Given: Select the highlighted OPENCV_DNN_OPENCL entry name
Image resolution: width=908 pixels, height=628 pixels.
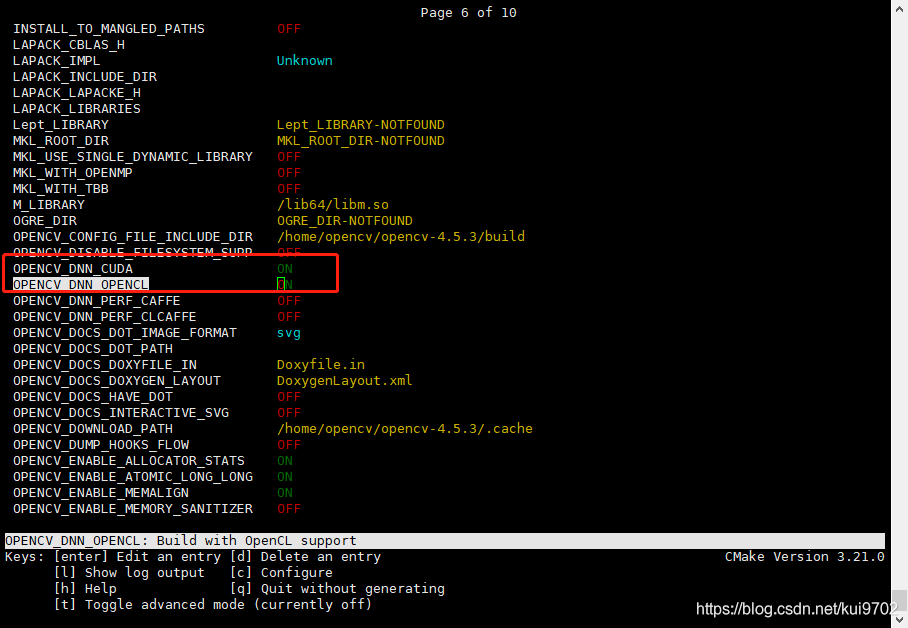Looking at the screenshot, I should [x=81, y=284].
